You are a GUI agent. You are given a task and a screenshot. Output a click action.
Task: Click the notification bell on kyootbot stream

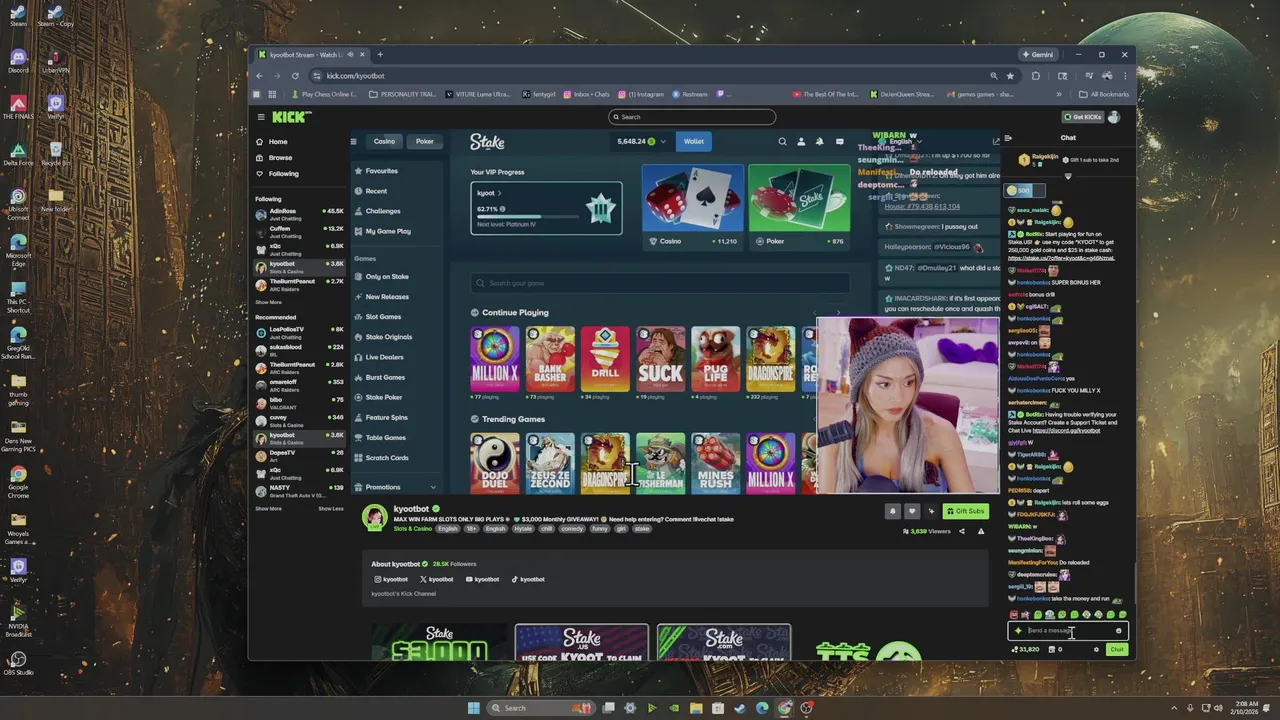click(x=892, y=511)
